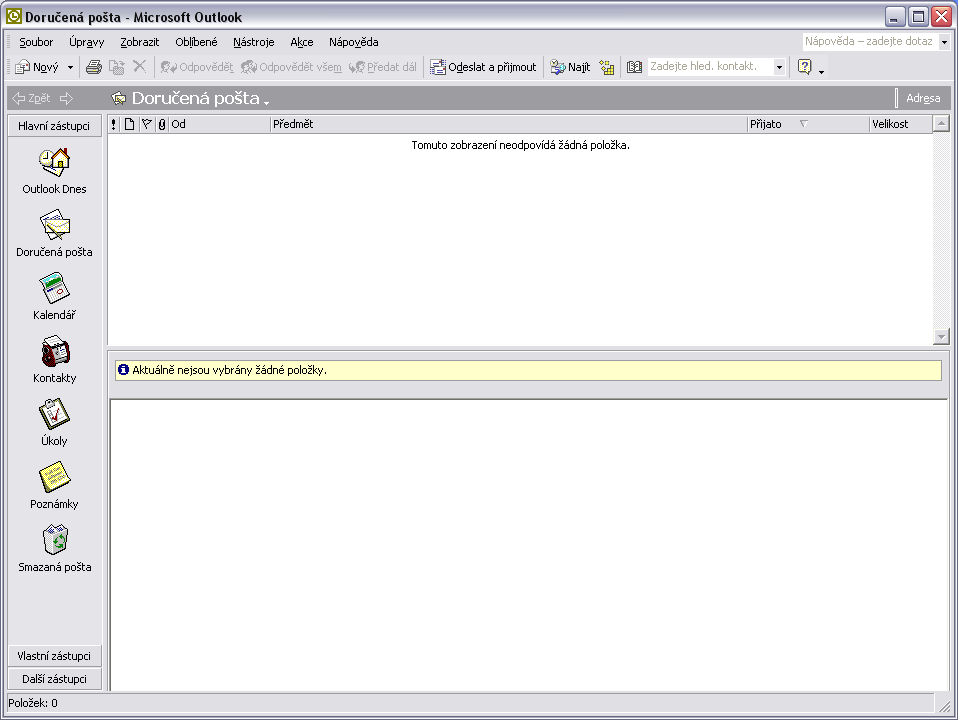The height and width of the screenshot is (720, 958).
Task: Select Vlastní zástupci group button
Action: 54,656
